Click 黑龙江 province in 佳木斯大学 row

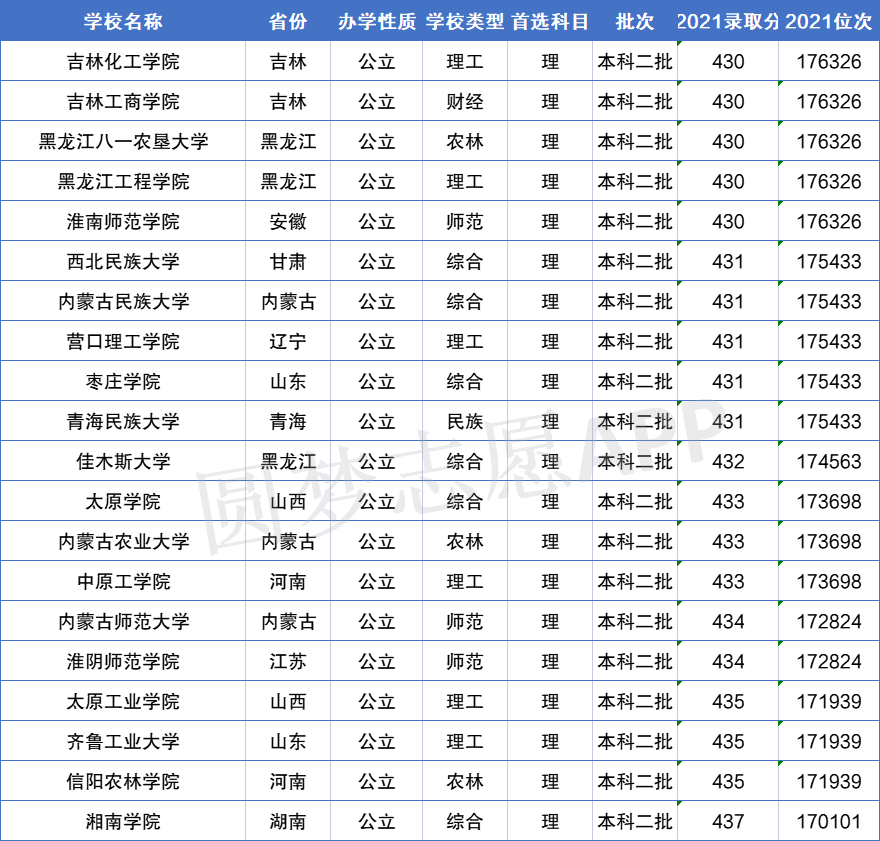288,461
